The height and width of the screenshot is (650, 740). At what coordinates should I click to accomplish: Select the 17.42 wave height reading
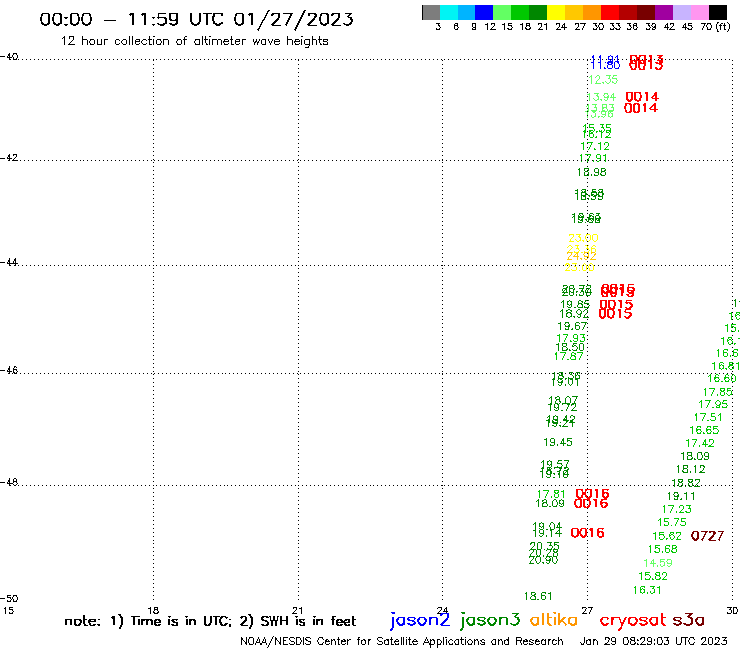pyautogui.click(x=700, y=443)
